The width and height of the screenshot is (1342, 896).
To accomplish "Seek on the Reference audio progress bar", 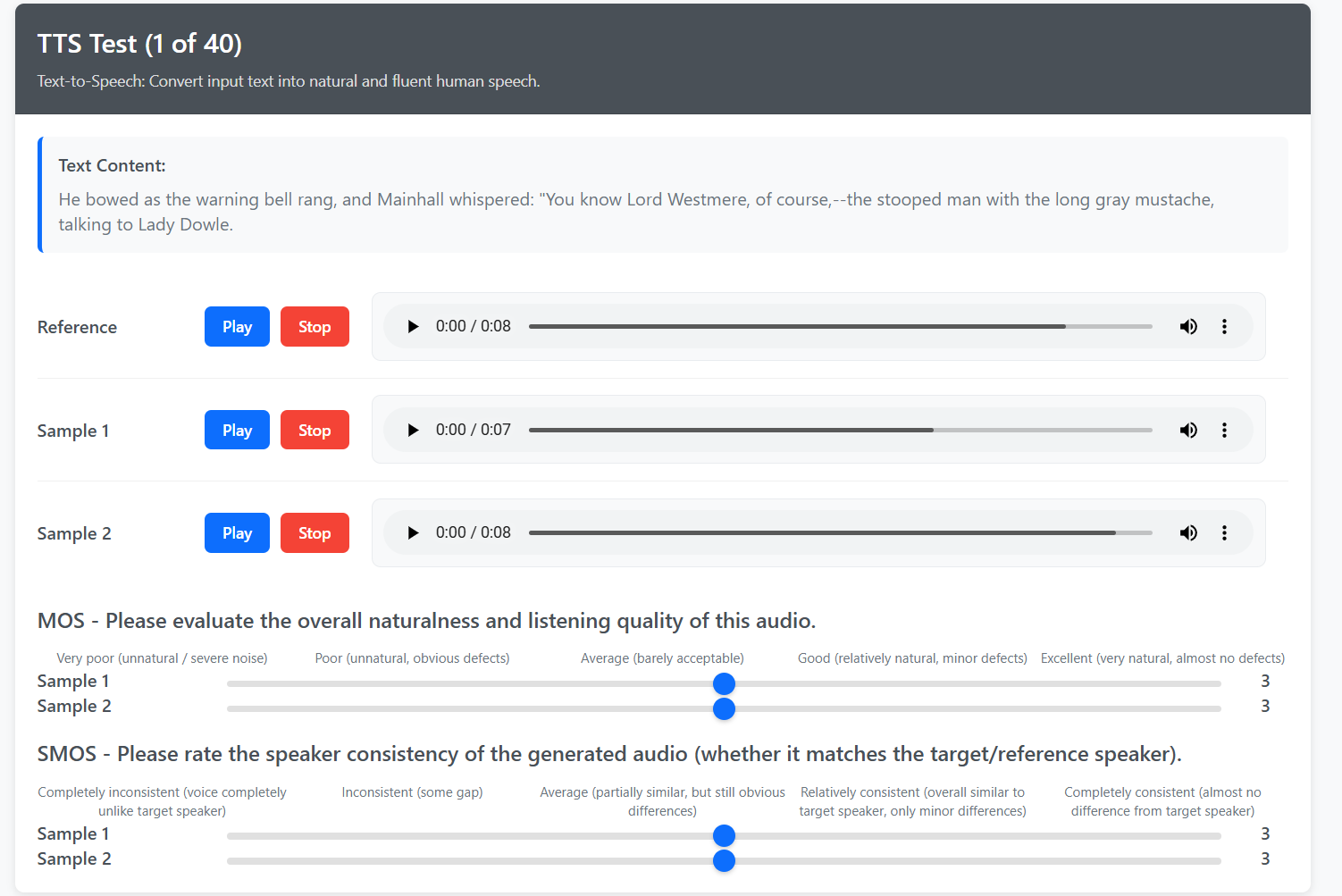I will coord(840,327).
